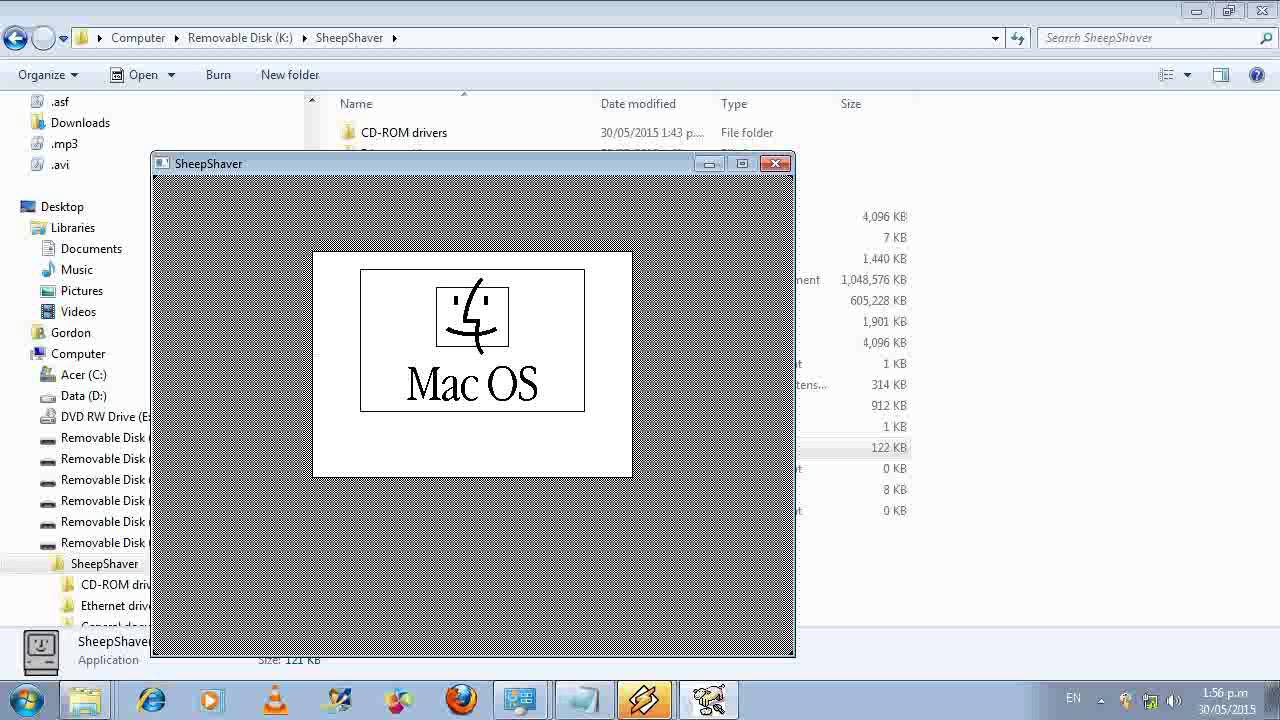Open the Organize menu
Screen dimensions: 1280x720
[x=48, y=75]
